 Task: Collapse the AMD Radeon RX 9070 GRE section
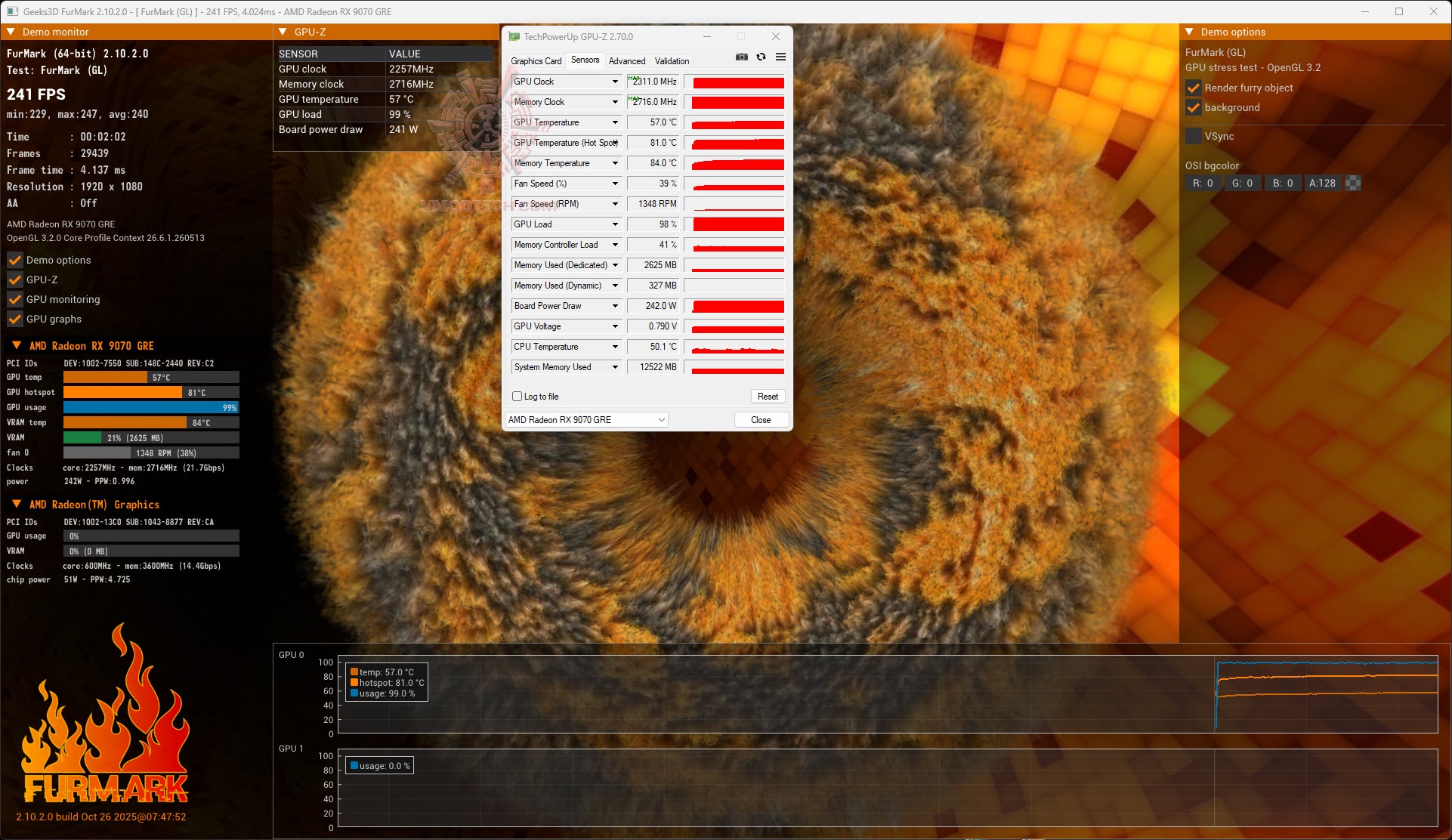(x=17, y=345)
